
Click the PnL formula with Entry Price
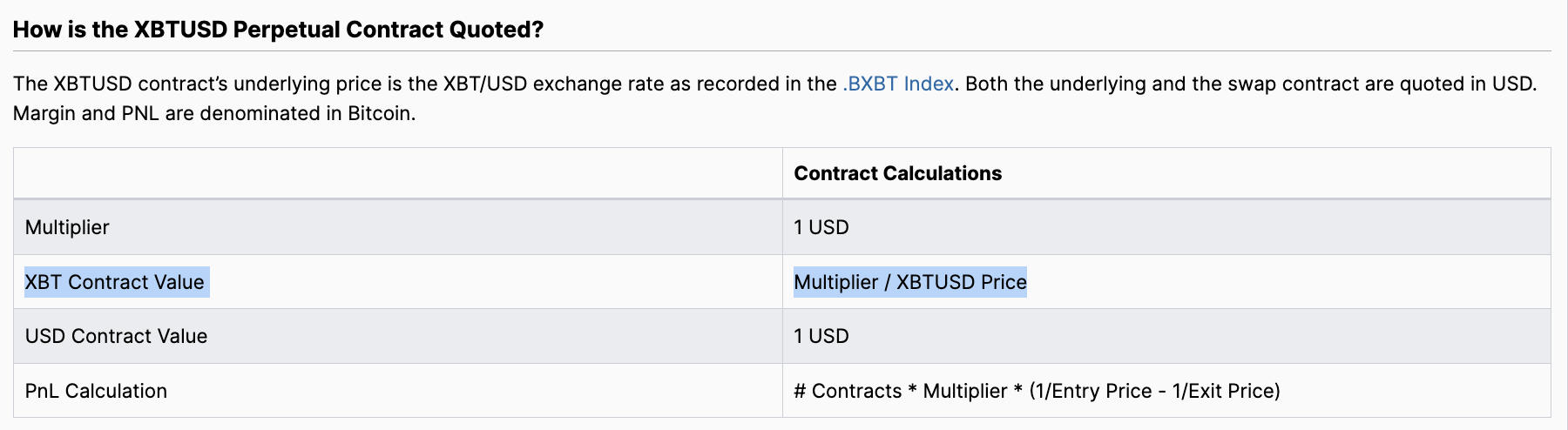(x=1037, y=391)
